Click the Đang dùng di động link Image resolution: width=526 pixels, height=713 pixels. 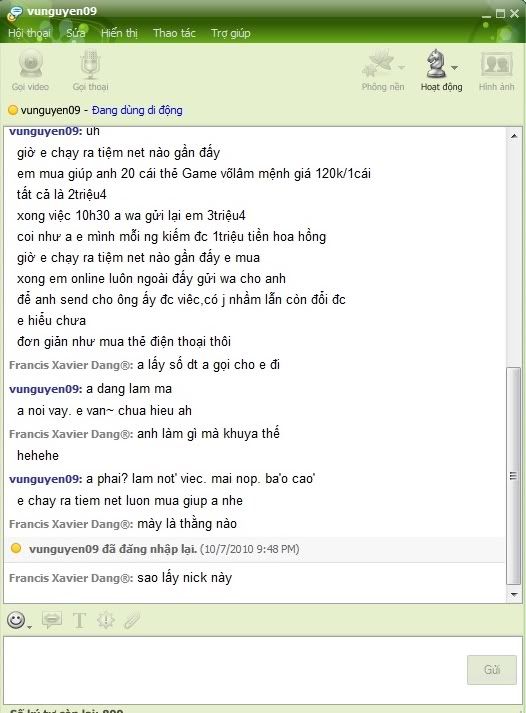coord(137,110)
